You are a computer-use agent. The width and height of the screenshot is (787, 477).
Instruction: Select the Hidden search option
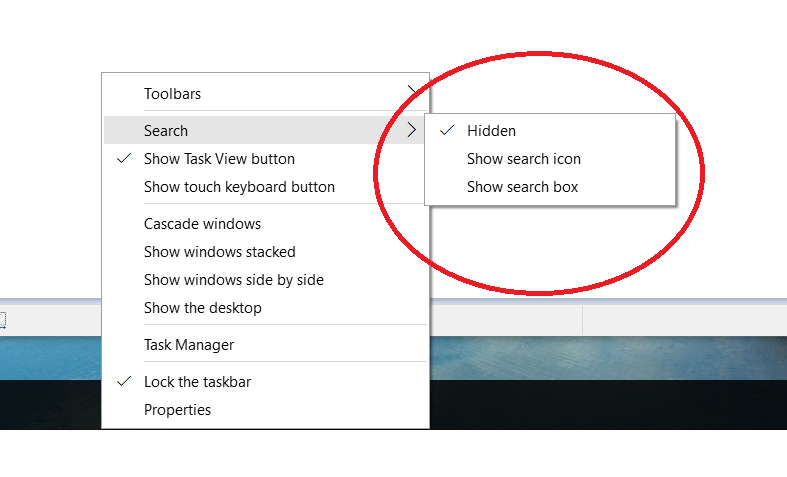(491, 130)
